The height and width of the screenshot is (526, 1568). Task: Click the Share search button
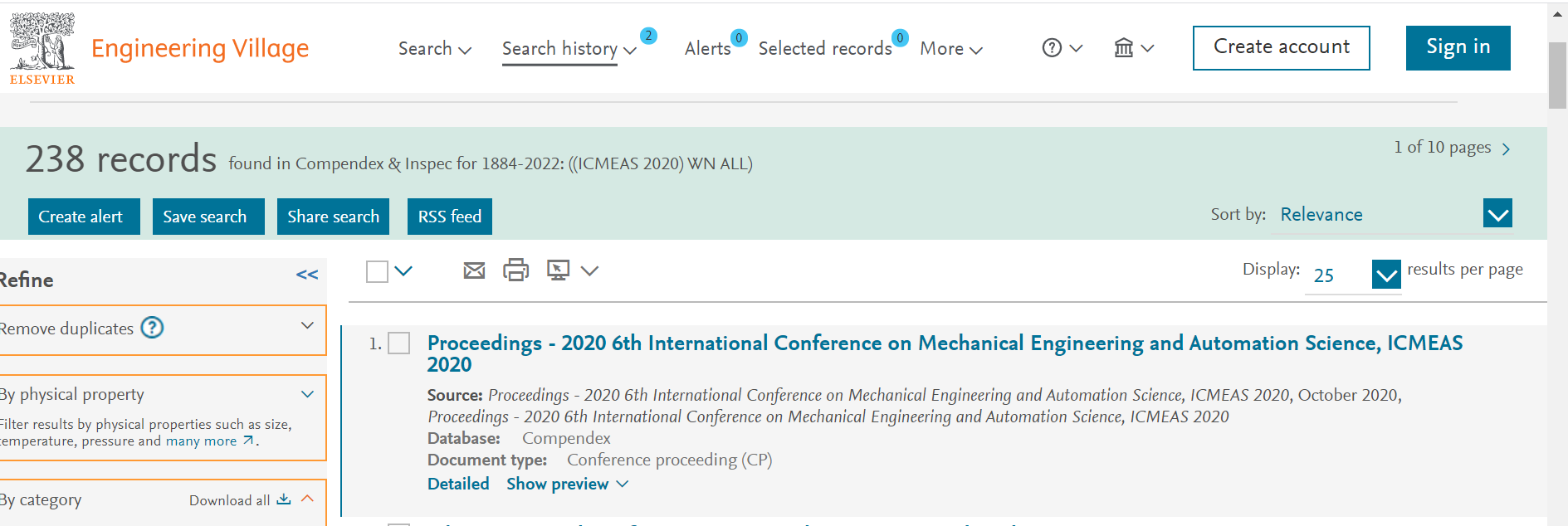333,217
